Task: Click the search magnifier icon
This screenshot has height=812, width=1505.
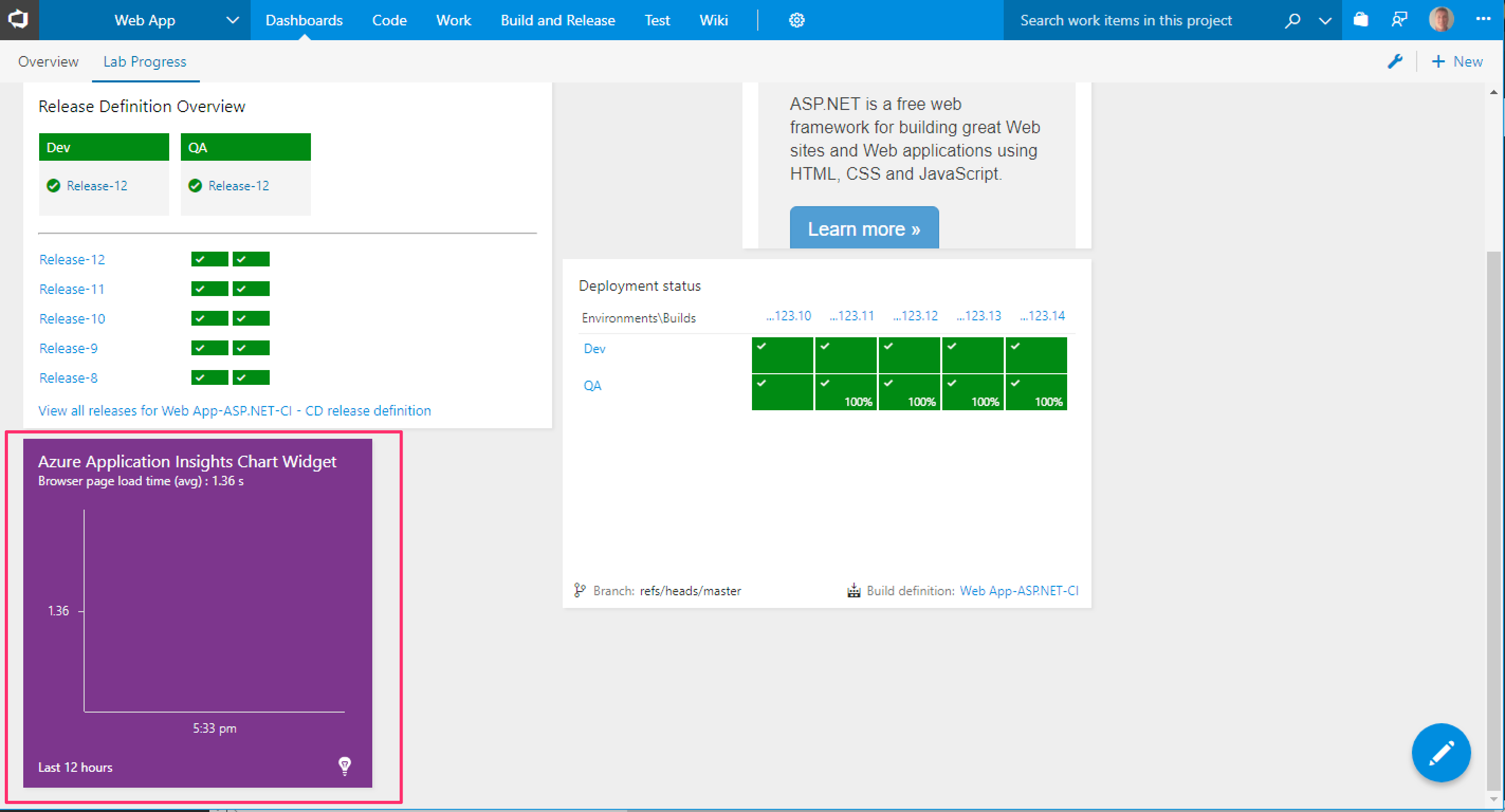Action: [1292, 21]
